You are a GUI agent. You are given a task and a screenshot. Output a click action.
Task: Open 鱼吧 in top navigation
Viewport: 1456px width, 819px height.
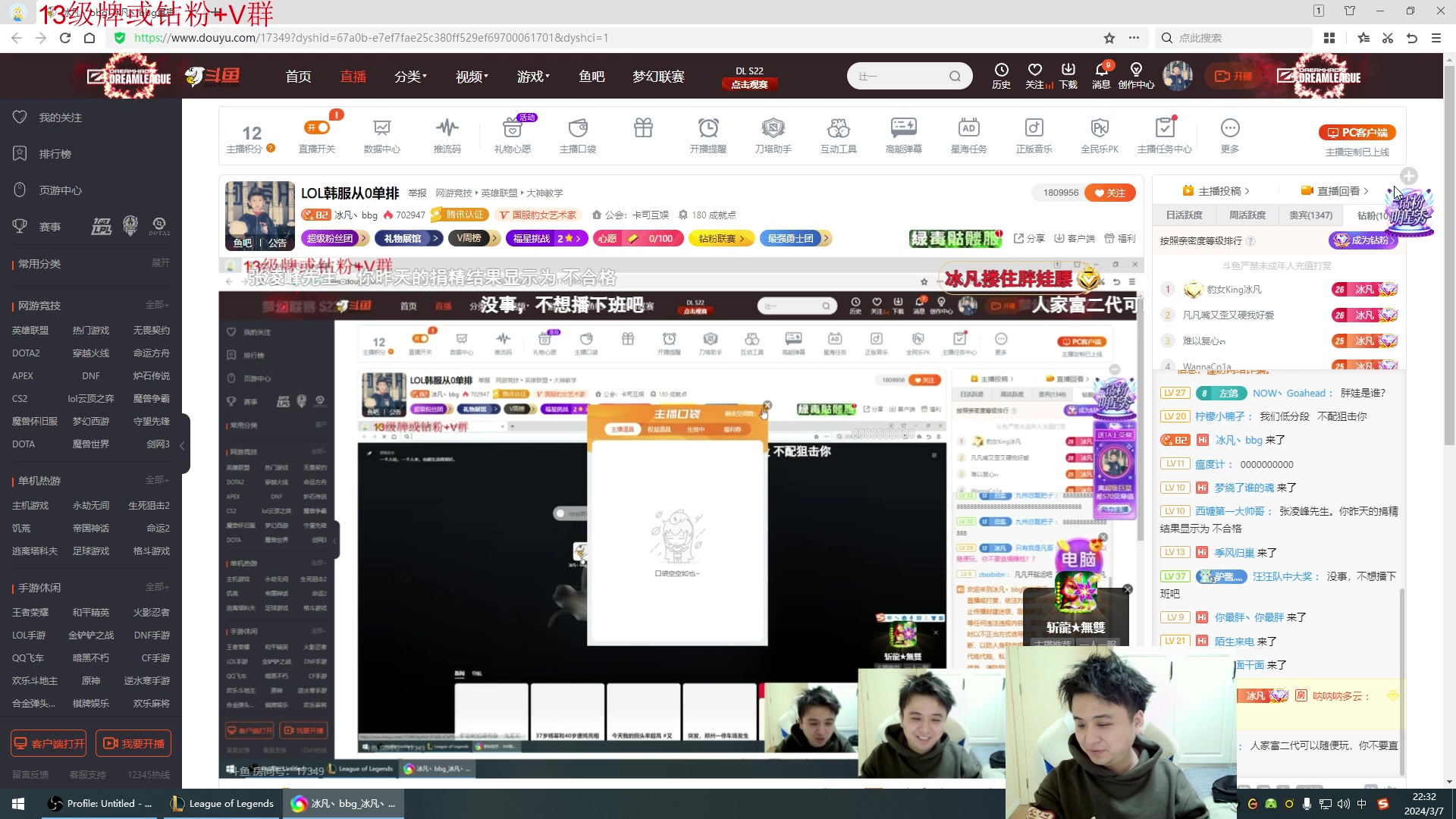(x=591, y=77)
